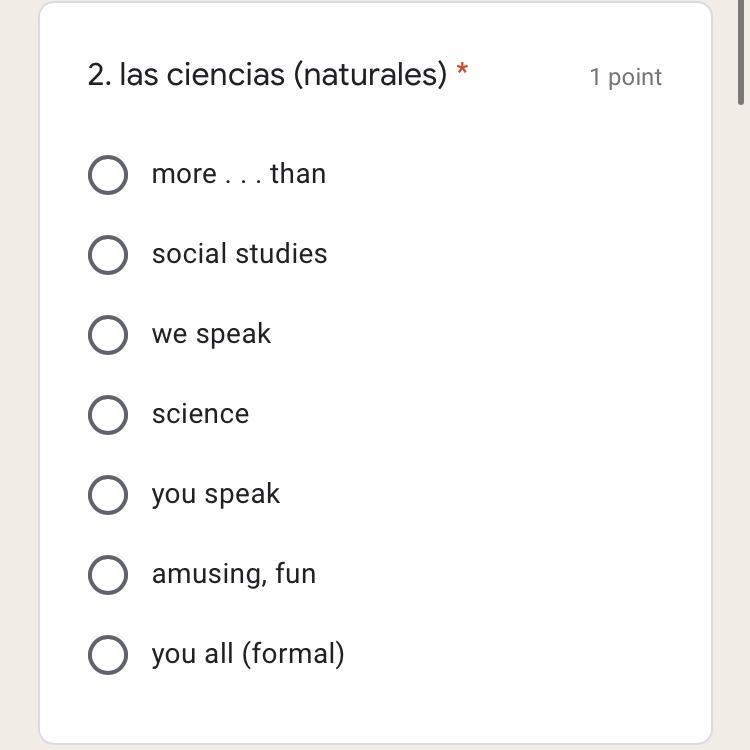This screenshot has height=750, width=750.
Task: Select the 'you speak' radio circle
Action: pos(108,495)
